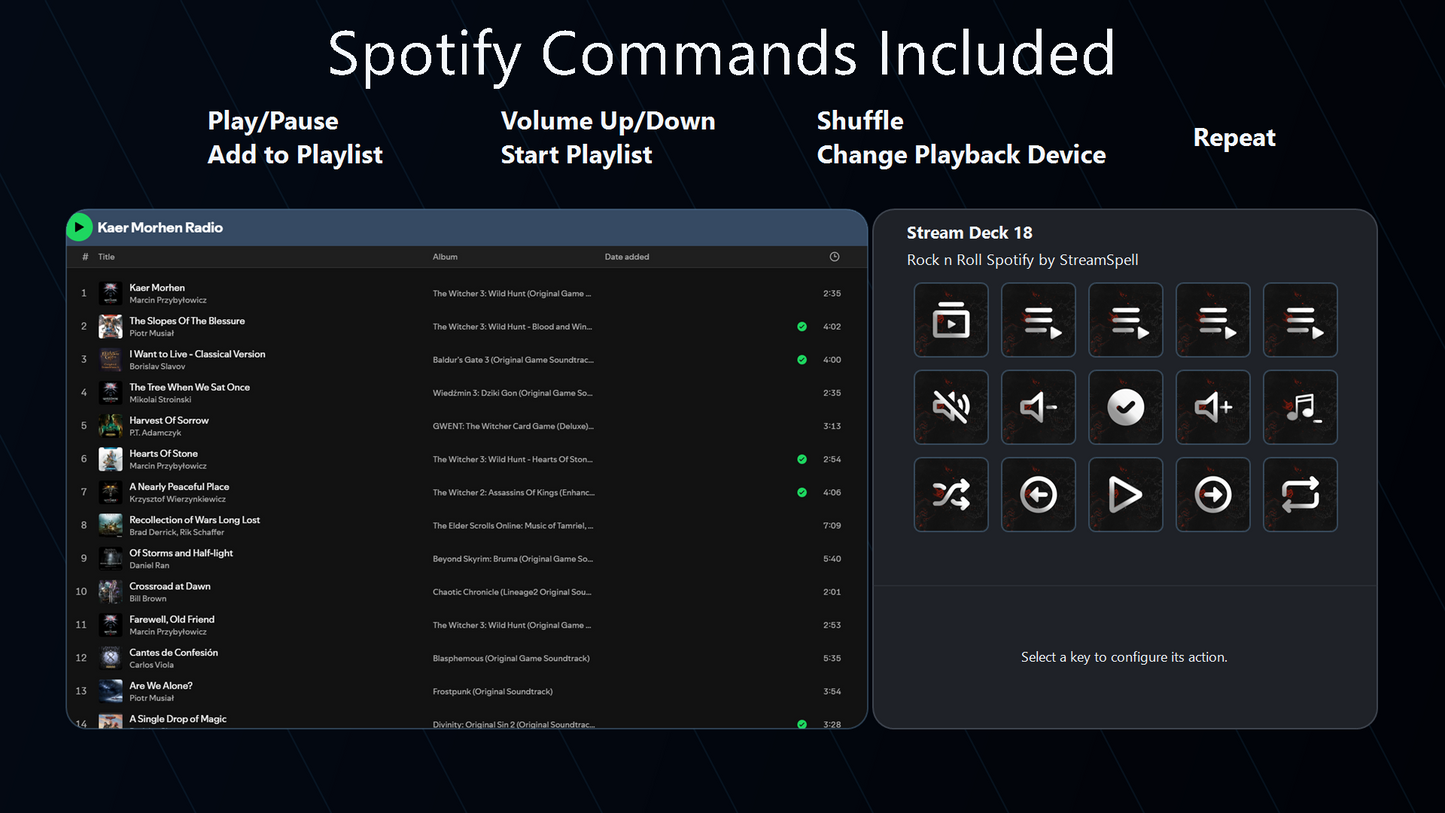The width and height of the screenshot is (1445, 813).
Task: Select the previous track left-arrow key
Action: coord(1038,494)
